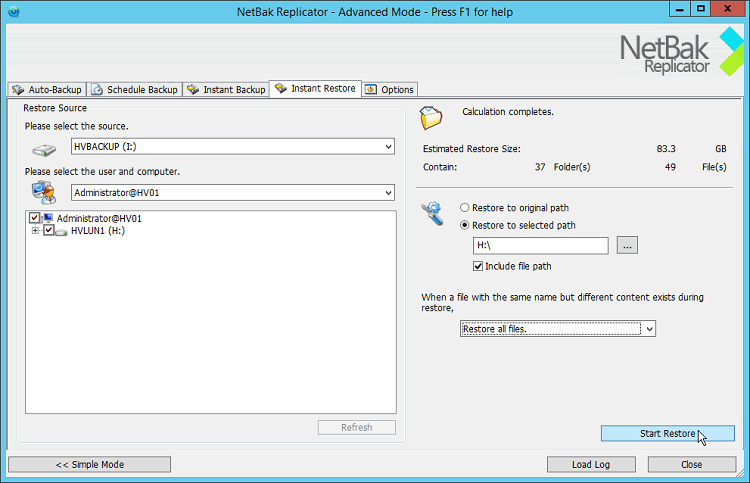Click the calculation status folder icon
The image size is (750, 483).
[x=432, y=117]
